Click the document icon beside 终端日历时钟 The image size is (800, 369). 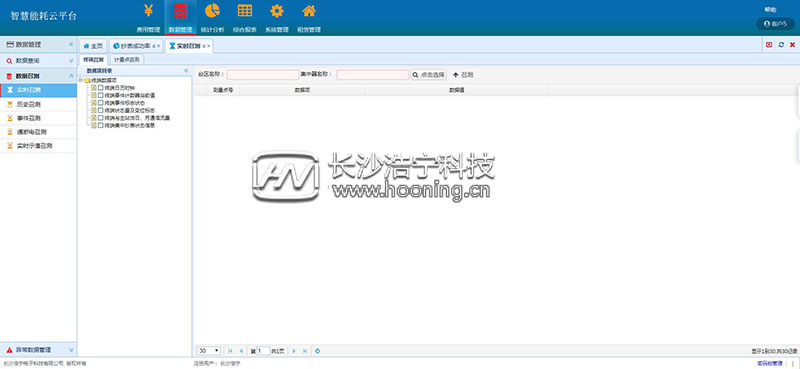point(94,88)
